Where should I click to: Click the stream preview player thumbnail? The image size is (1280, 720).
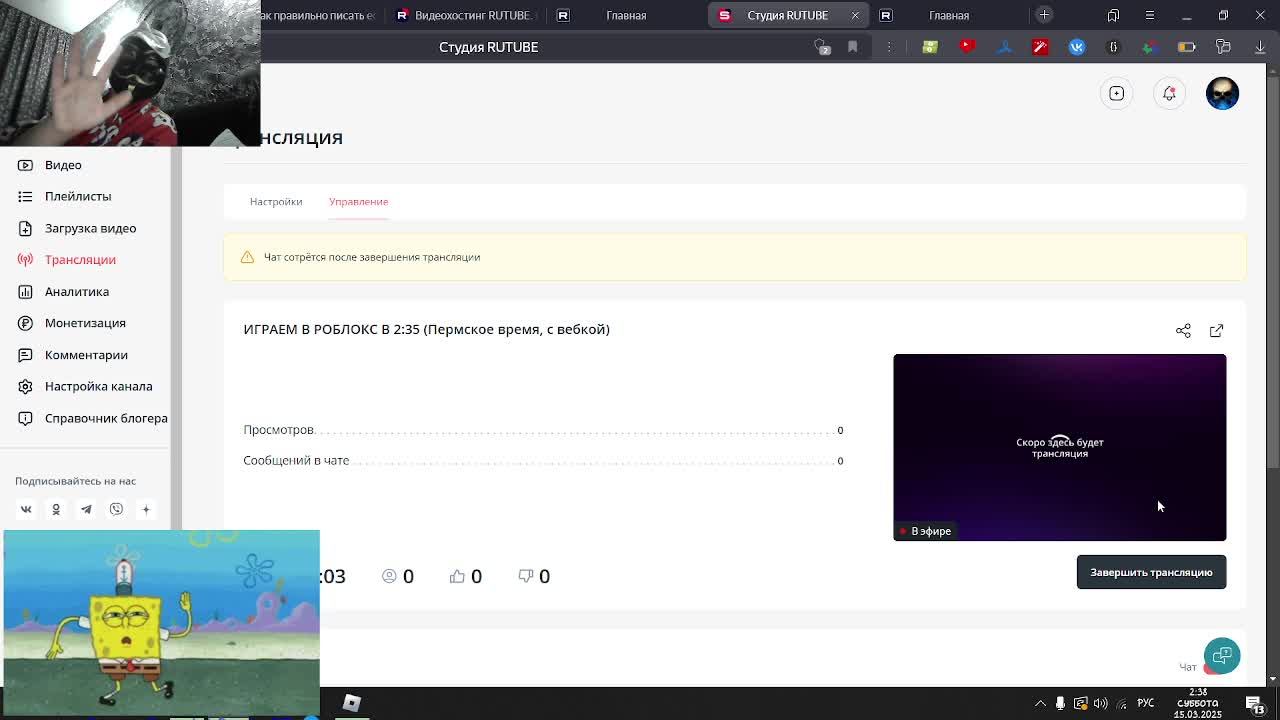coord(1059,447)
